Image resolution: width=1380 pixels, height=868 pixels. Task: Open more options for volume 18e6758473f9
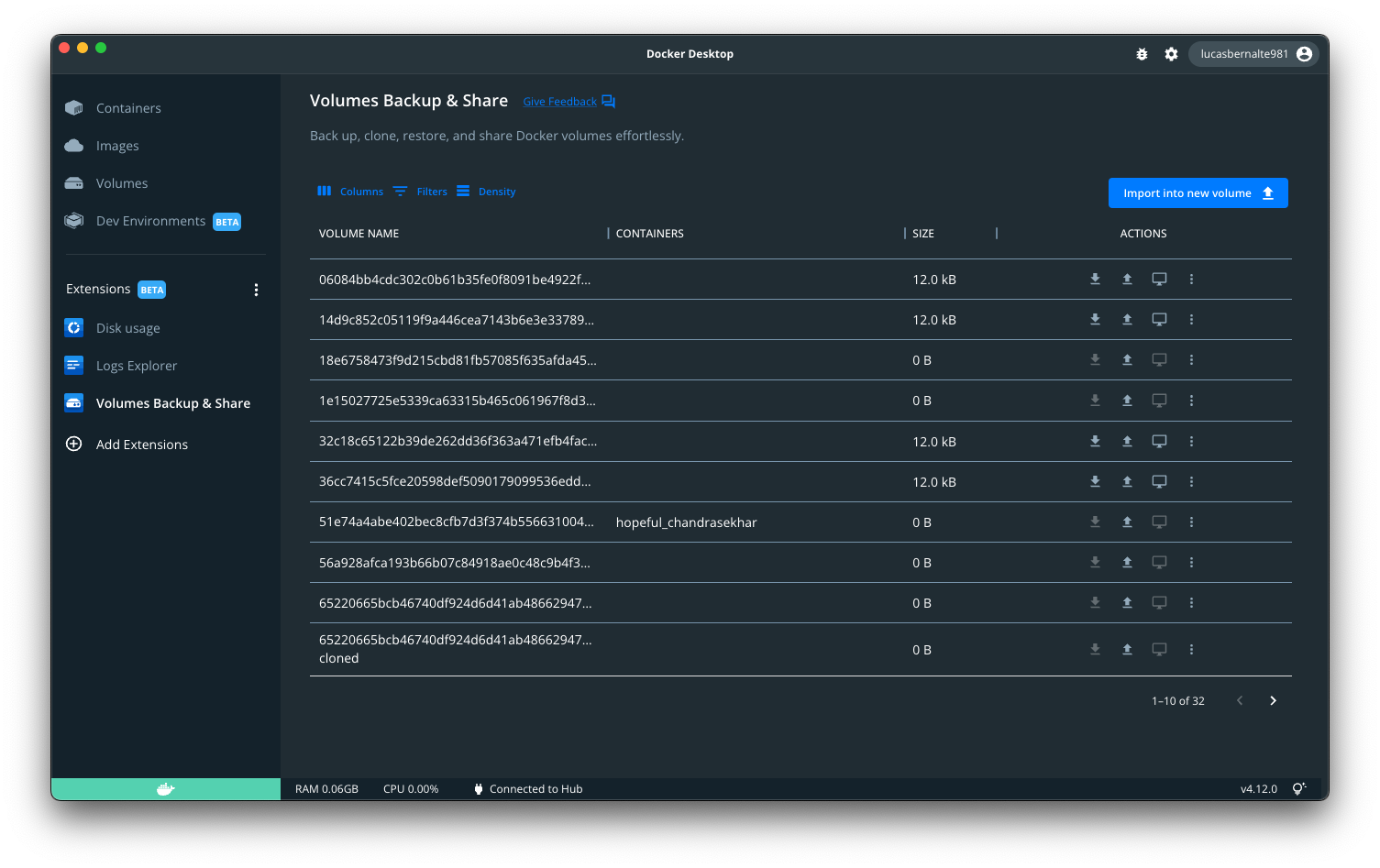[x=1191, y=360]
